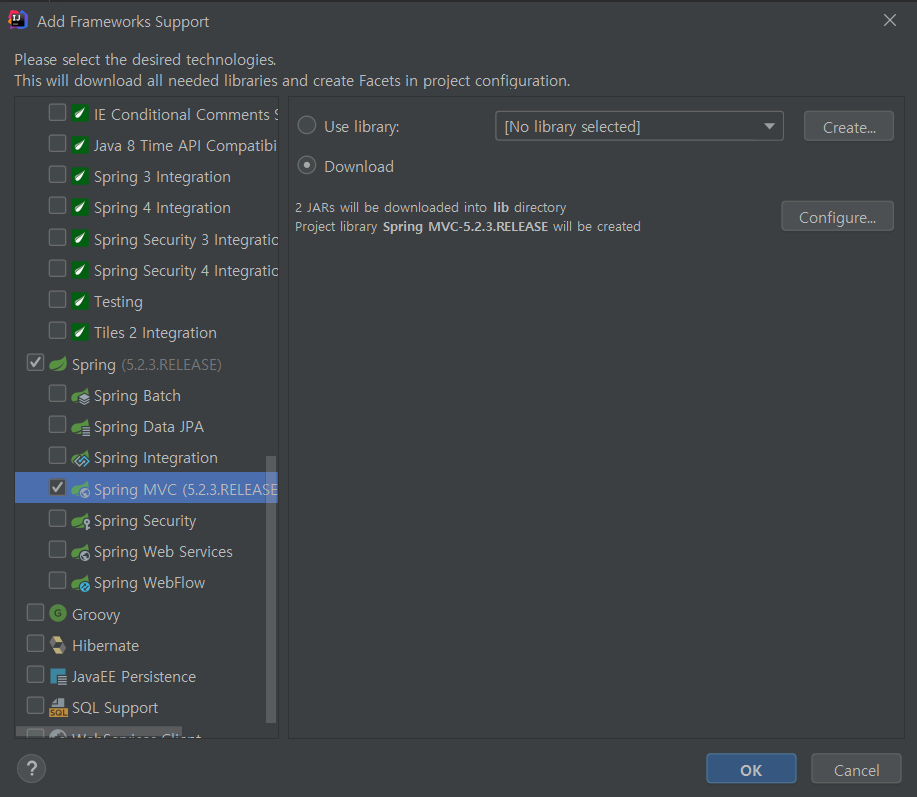Select the Tiles 2 Integration row
The image size is (917, 797).
click(x=146, y=333)
